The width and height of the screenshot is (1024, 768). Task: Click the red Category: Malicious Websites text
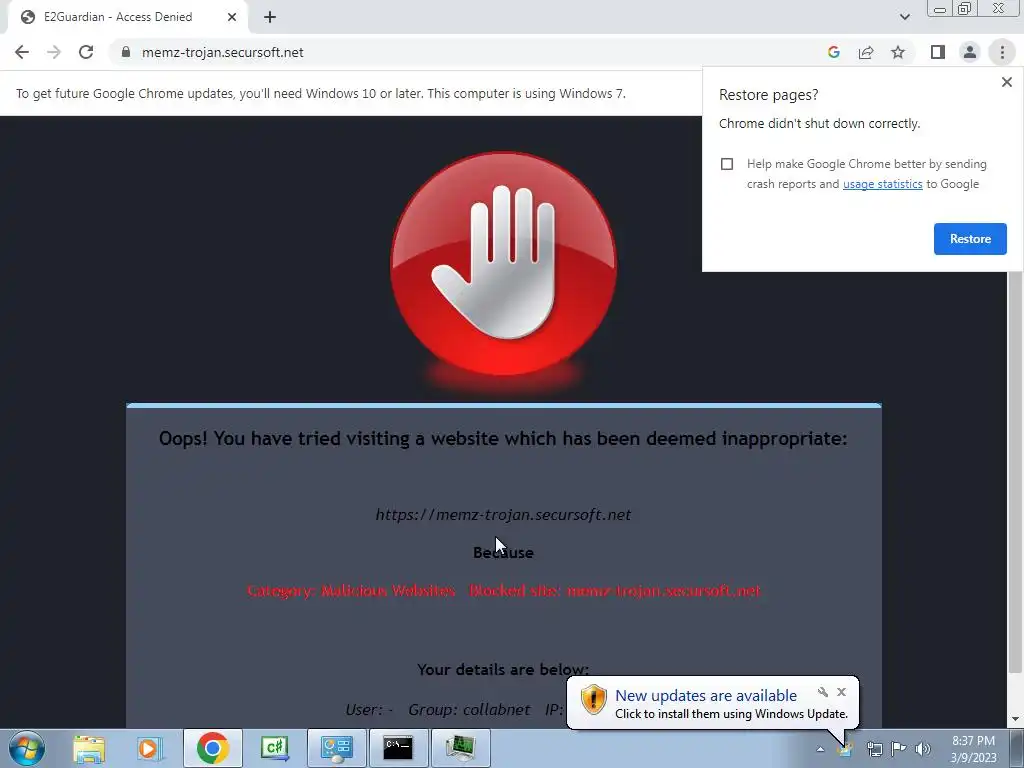tap(351, 590)
